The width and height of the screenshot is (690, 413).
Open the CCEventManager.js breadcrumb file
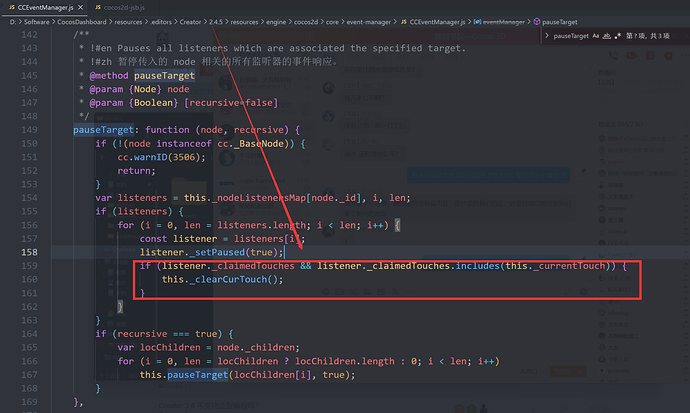tap(437, 22)
